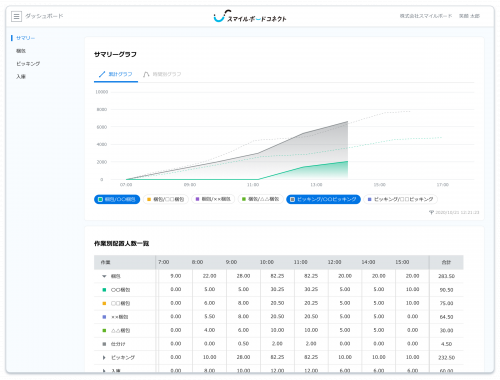Click the curve icon on second graph tab

(x=146, y=74)
